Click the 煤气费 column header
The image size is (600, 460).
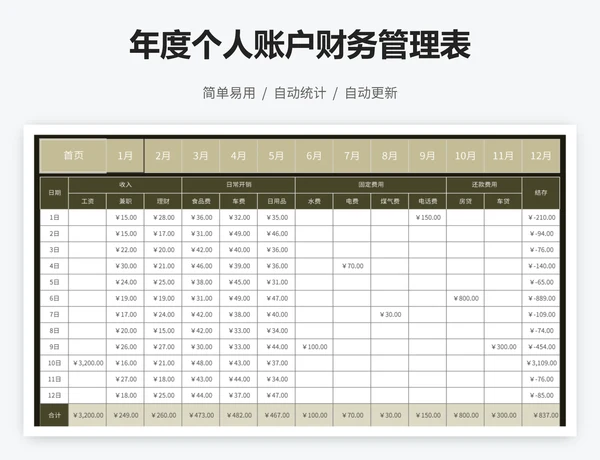(x=390, y=201)
